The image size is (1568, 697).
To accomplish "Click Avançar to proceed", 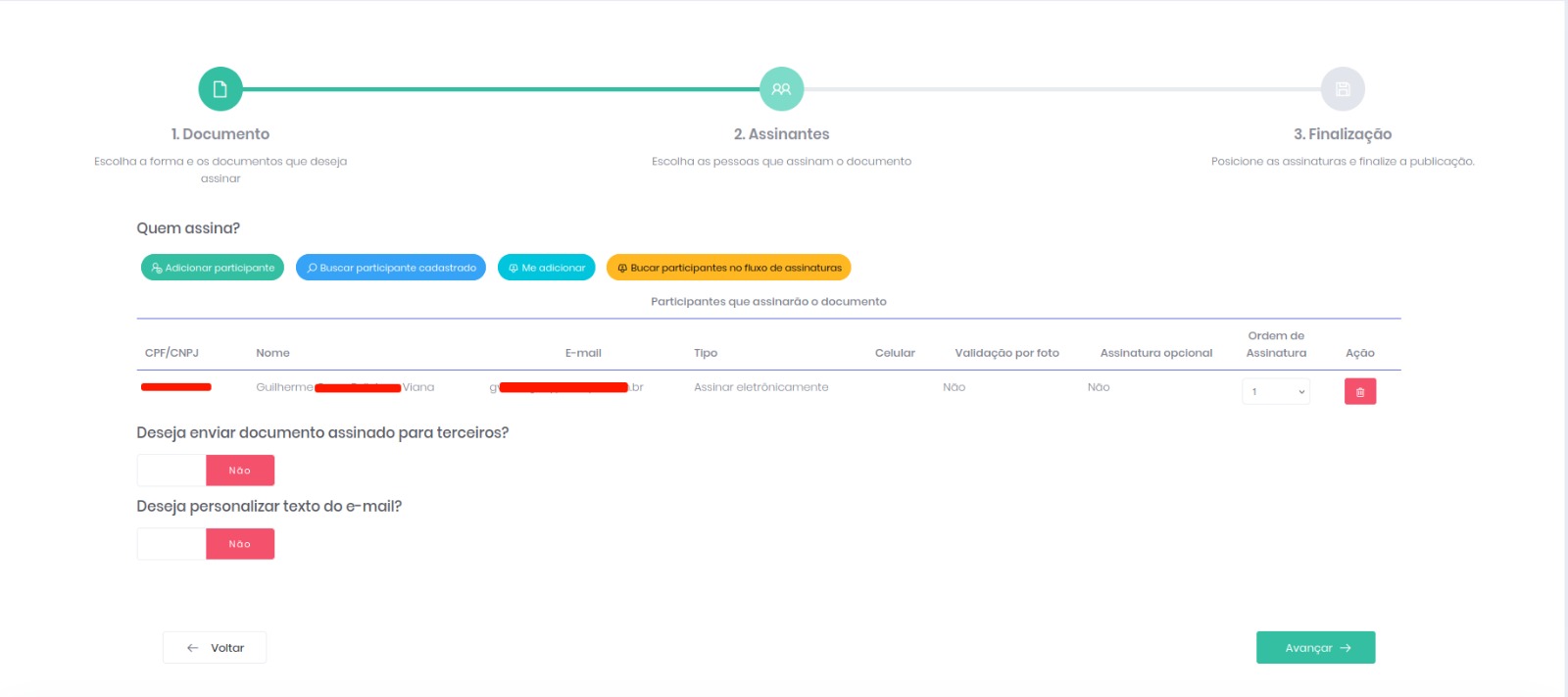I will (1315, 648).
